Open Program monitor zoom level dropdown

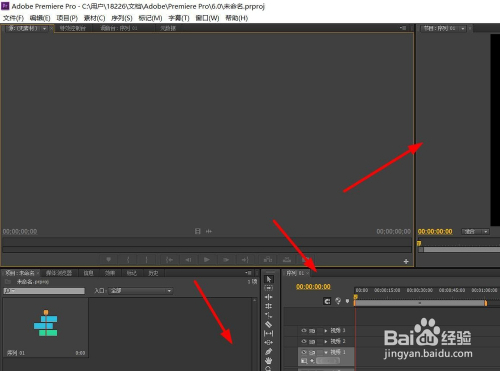[x=475, y=231]
